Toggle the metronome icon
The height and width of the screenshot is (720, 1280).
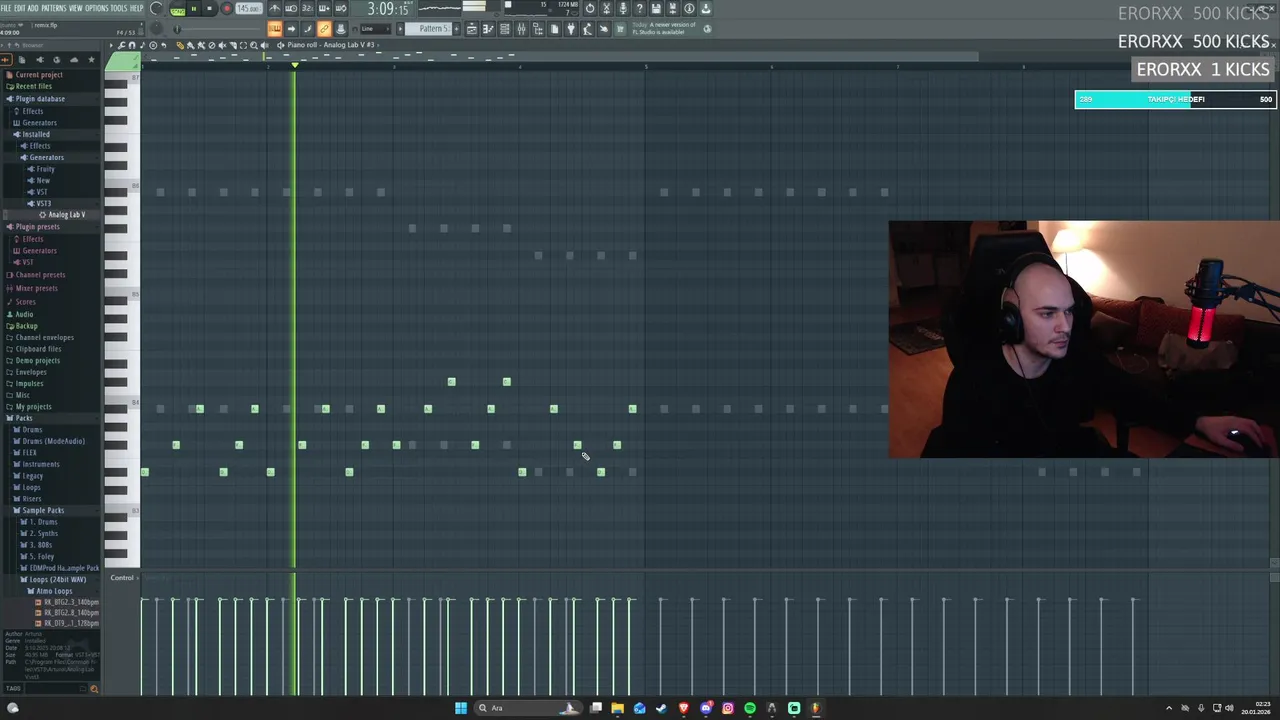[x=274, y=8]
